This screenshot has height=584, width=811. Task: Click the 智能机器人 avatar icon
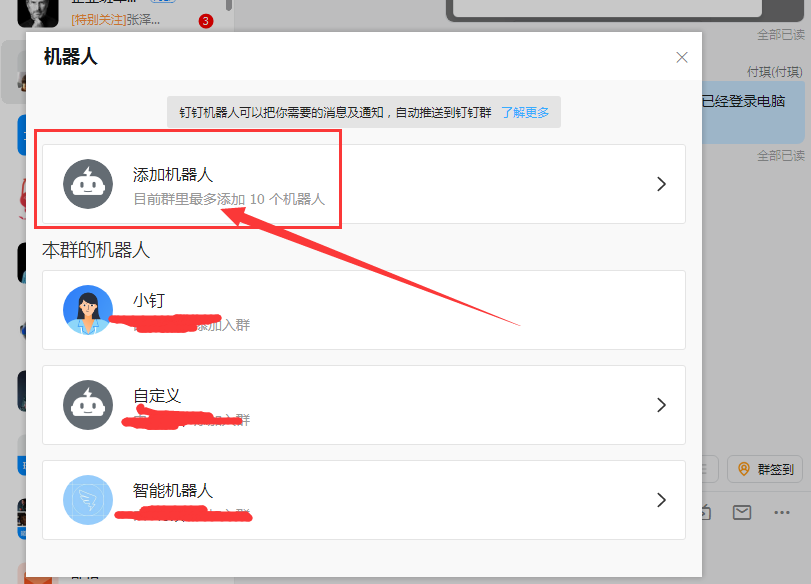(x=88, y=500)
